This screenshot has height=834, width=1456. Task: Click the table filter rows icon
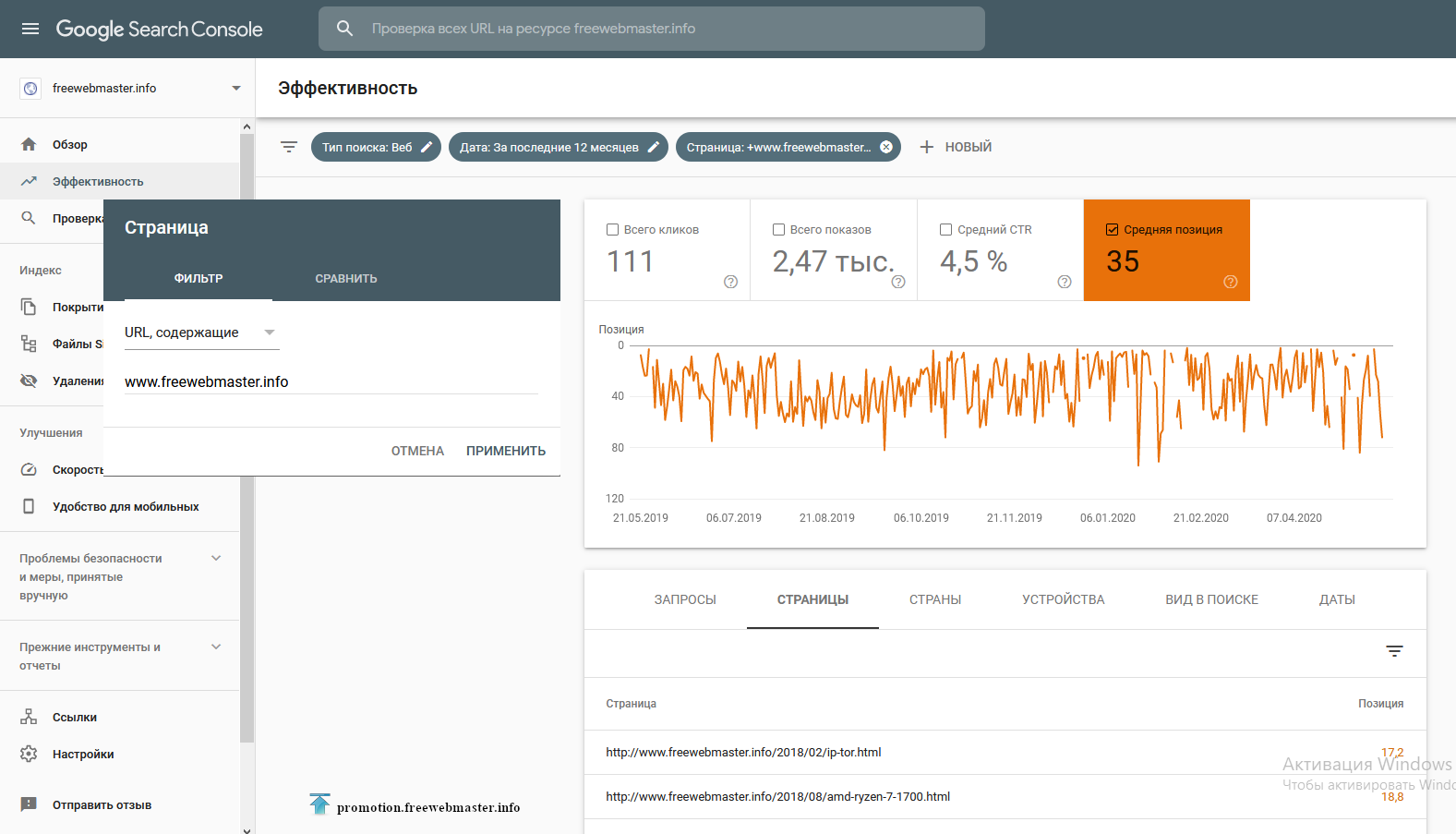point(1395,651)
